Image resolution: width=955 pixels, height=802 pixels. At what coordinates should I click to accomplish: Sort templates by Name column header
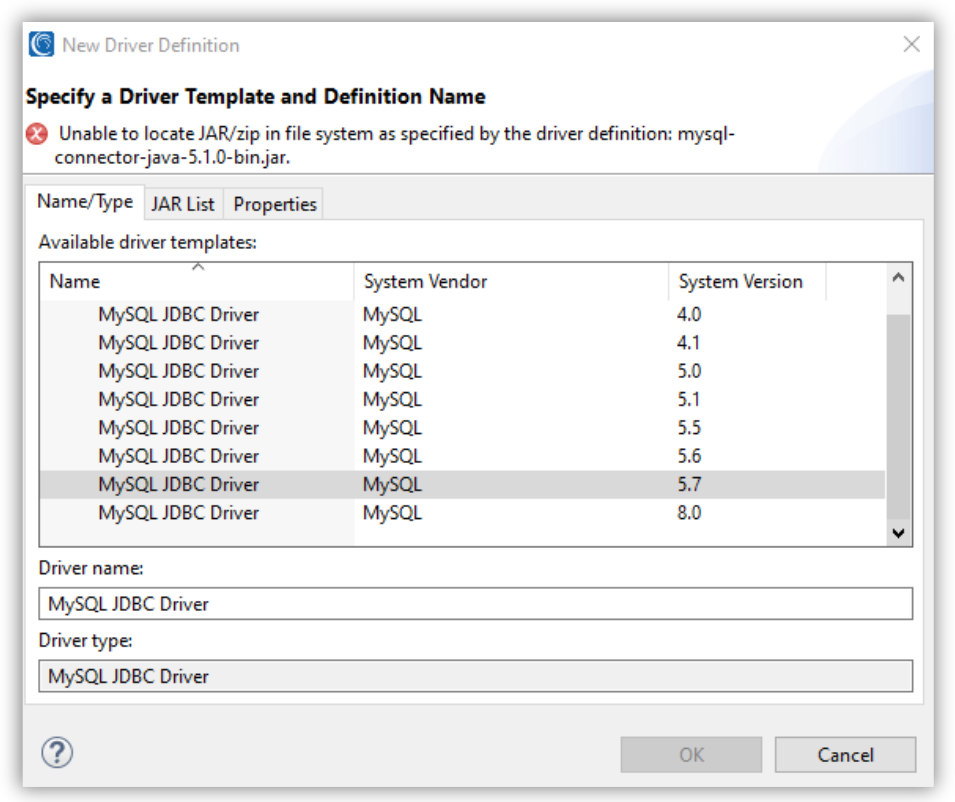coord(197,281)
